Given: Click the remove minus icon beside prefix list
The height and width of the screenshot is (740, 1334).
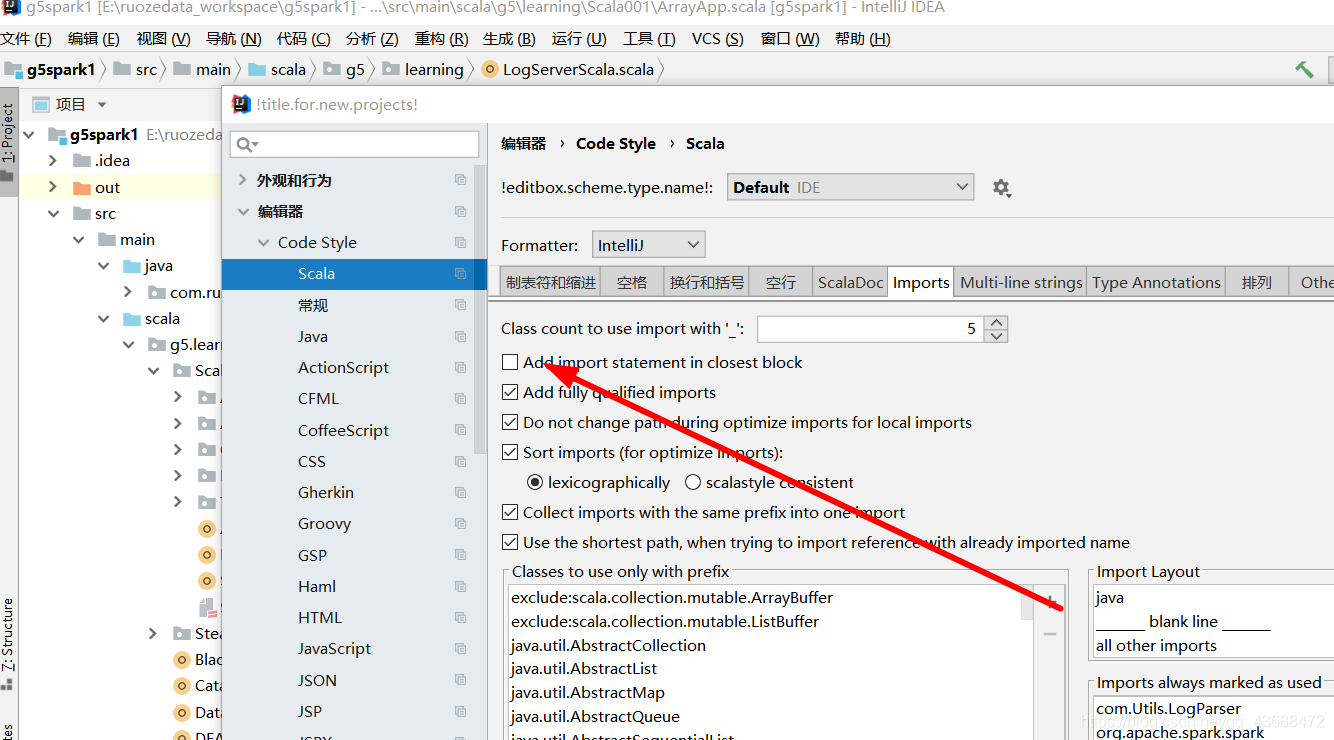Looking at the screenshot, I should tap(1050, 634).
